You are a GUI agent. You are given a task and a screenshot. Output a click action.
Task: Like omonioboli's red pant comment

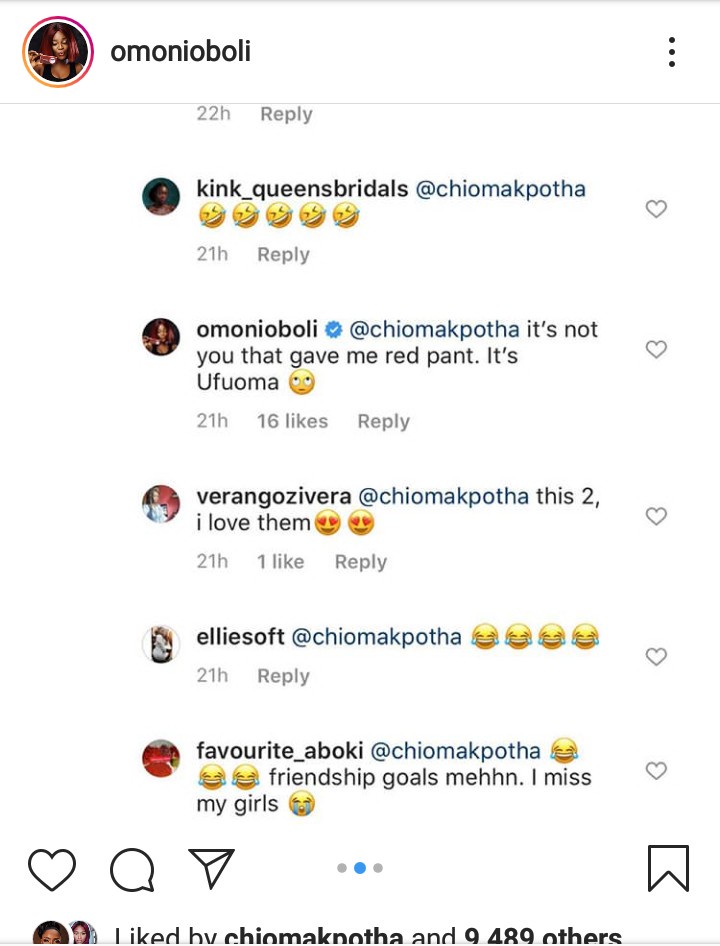pos(656,349)
